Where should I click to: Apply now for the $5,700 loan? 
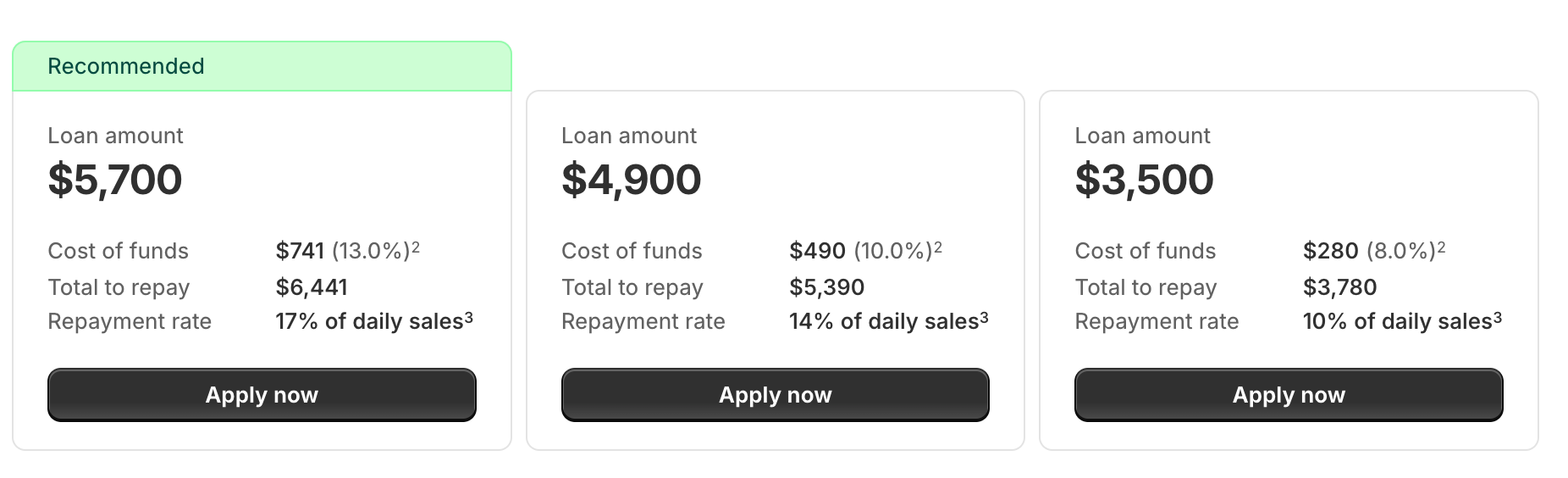[262, 395]
